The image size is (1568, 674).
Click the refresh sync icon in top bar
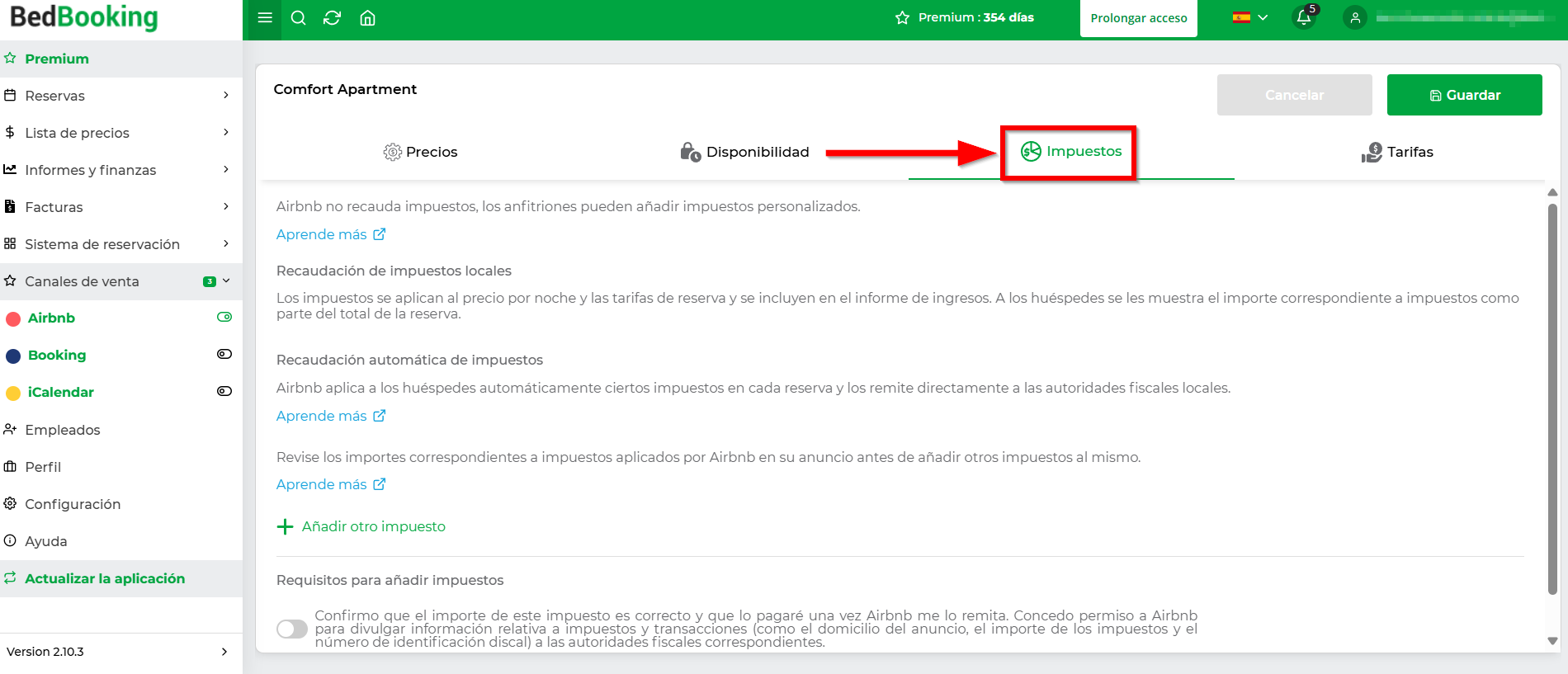[333, 17]
